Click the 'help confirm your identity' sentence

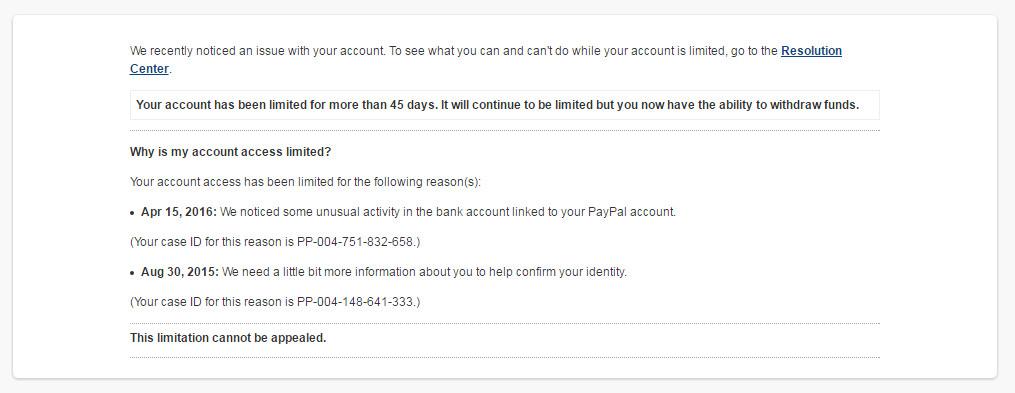(425, 272)
